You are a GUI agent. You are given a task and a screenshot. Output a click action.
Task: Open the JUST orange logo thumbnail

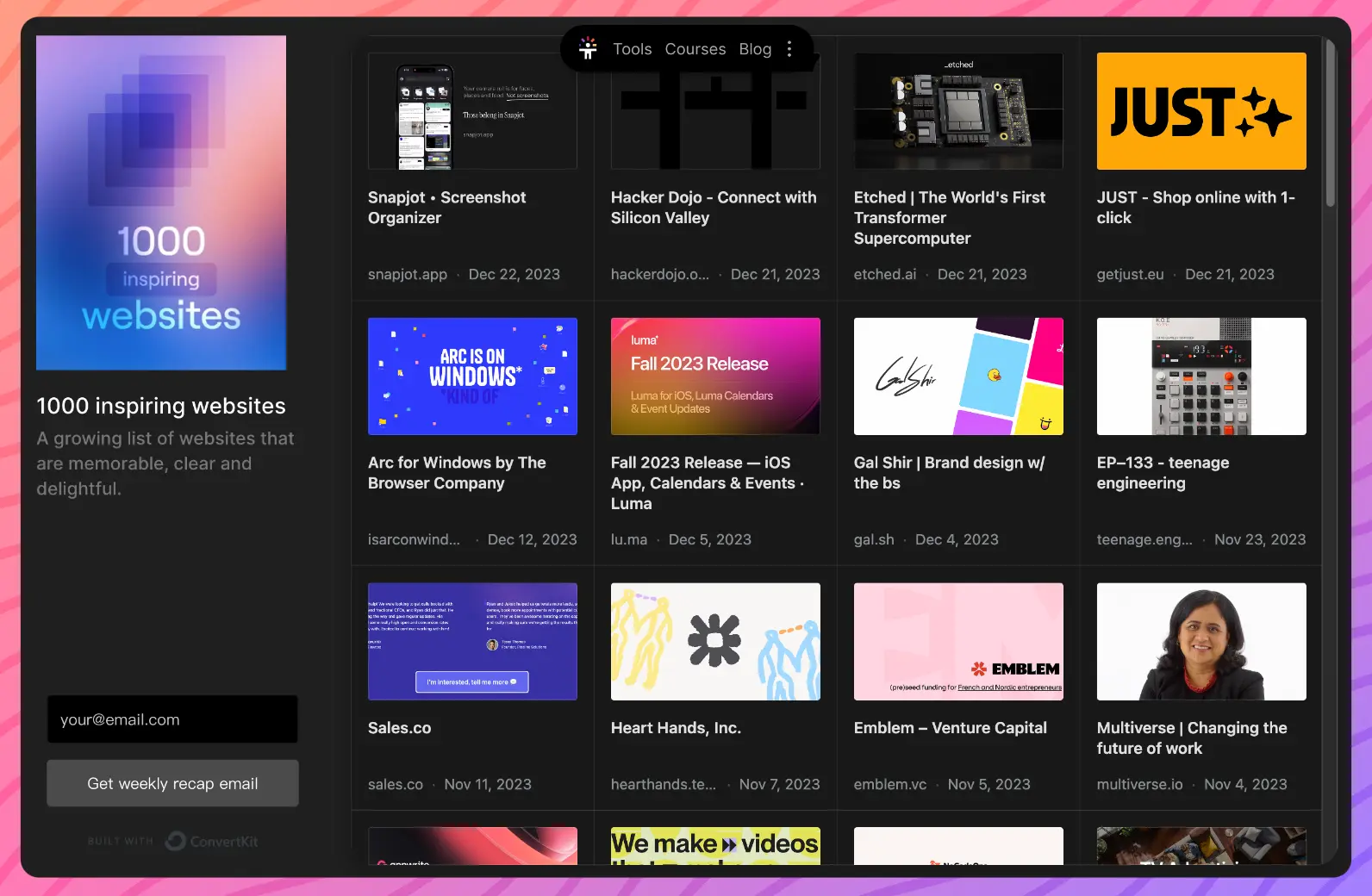tap(1200, 111)
